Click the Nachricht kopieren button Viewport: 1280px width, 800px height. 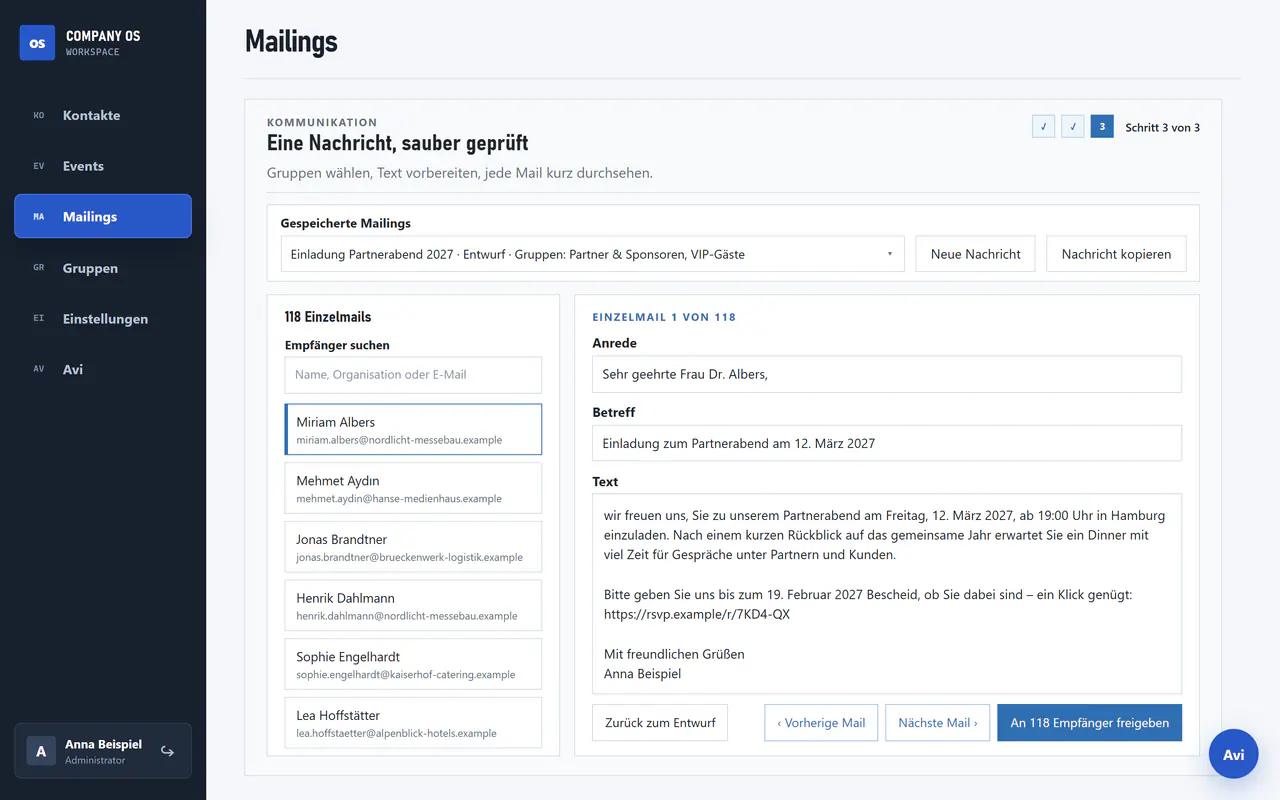point(1116,254)
